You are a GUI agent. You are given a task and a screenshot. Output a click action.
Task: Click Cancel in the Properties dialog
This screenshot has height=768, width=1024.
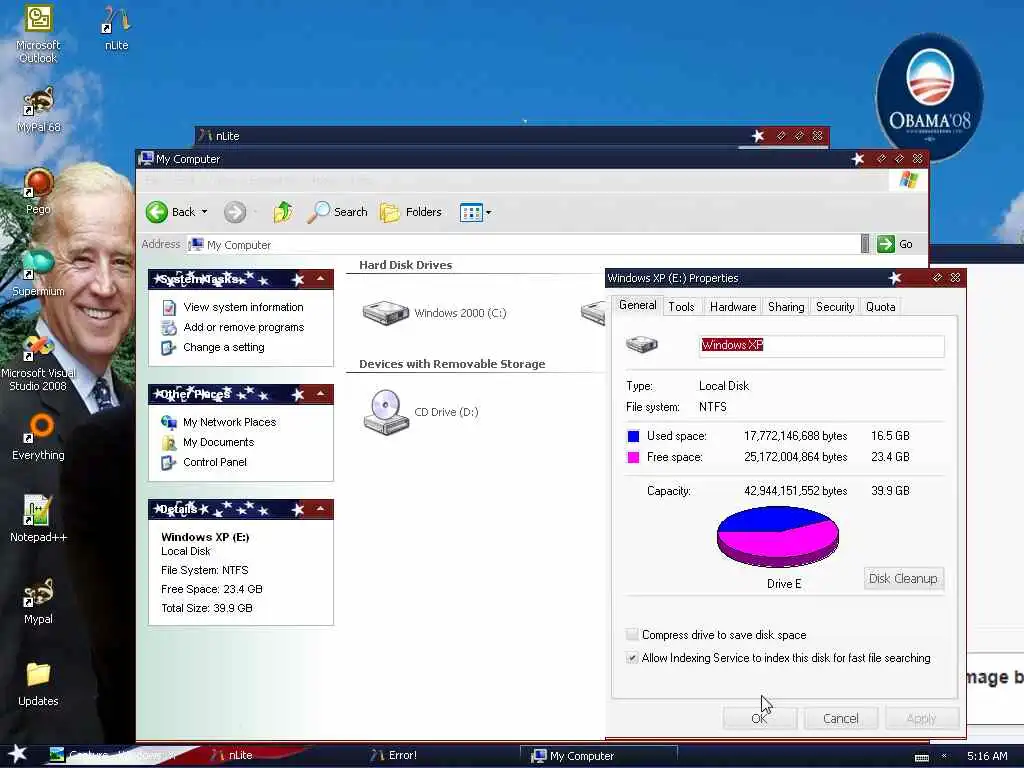coord(840,718)
